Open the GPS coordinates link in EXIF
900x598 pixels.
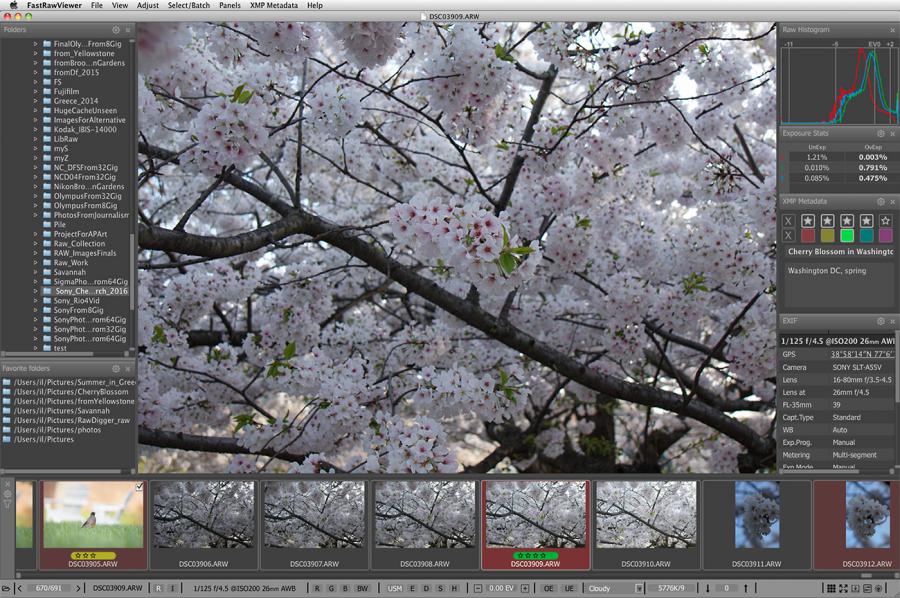coord(863,354)
